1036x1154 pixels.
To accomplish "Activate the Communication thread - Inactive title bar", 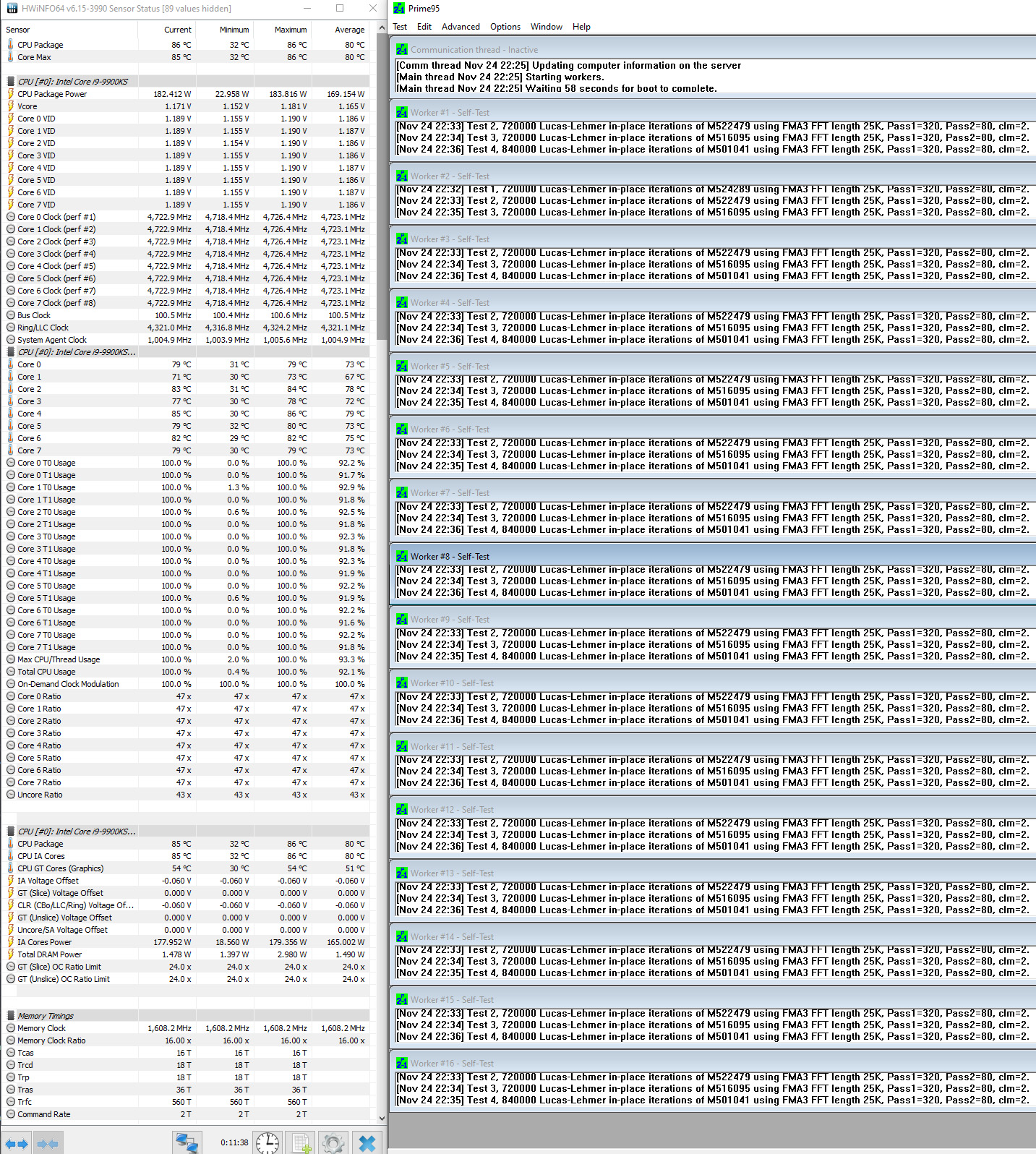I will (x=714, y=50).
